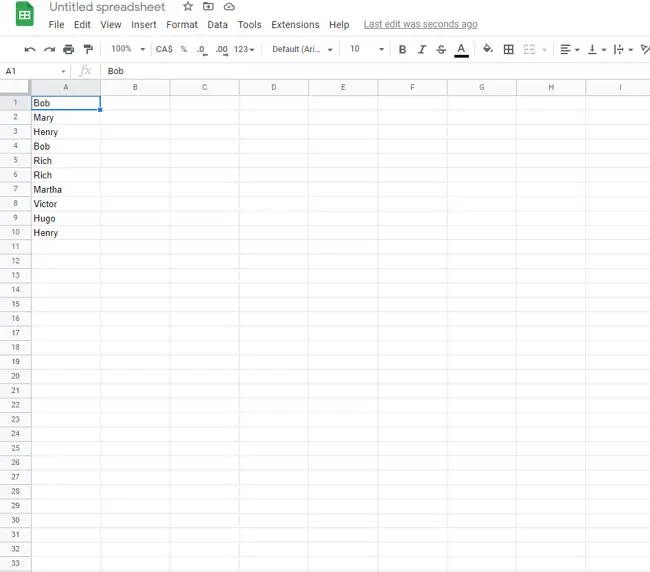
Task: Open the 100% zoom dropdown
Action: (127, 49)
